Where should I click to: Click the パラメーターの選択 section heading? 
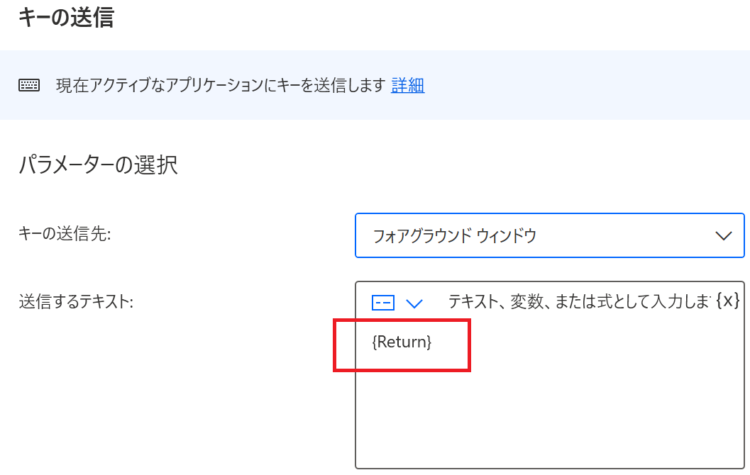[x=98, y=165]
